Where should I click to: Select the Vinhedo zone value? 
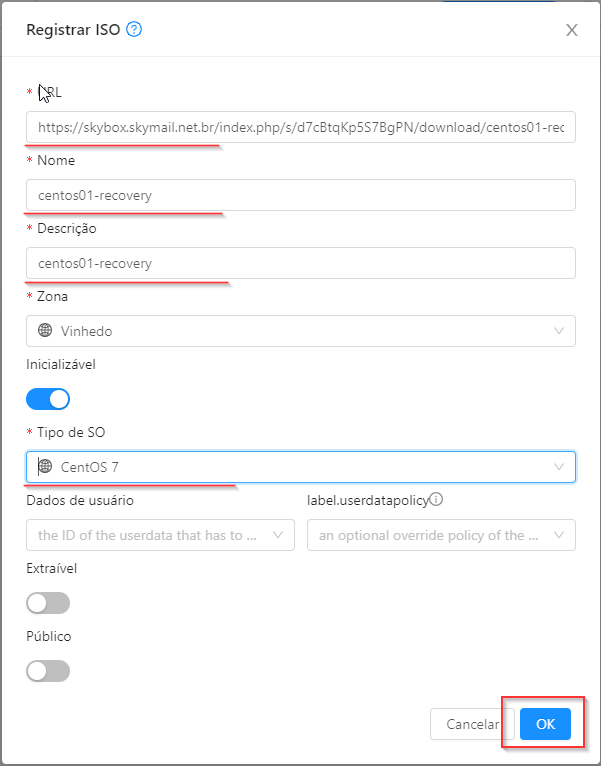[x=86, y=331]
